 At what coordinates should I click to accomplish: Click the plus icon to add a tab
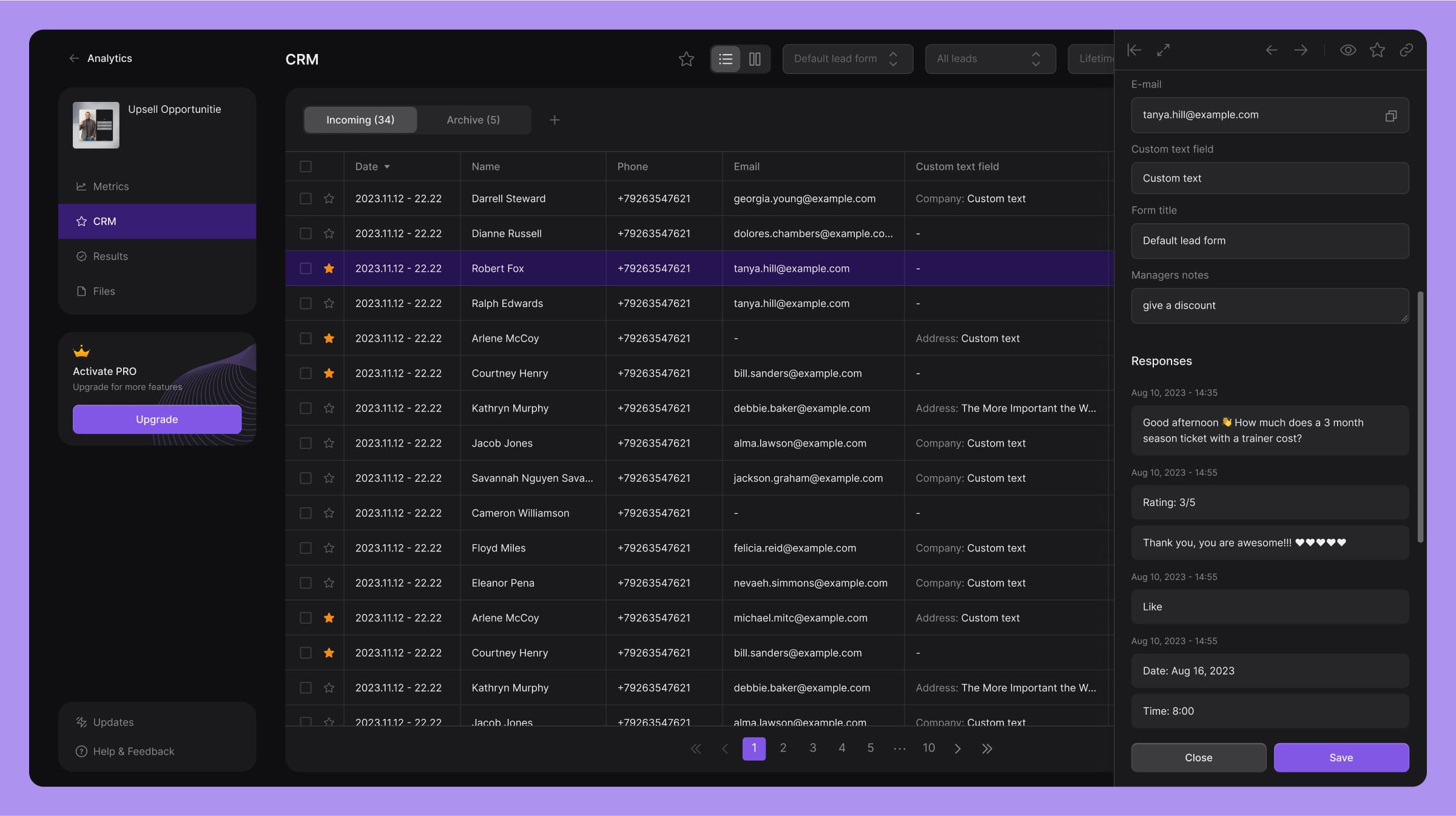[x=554, y=120]
